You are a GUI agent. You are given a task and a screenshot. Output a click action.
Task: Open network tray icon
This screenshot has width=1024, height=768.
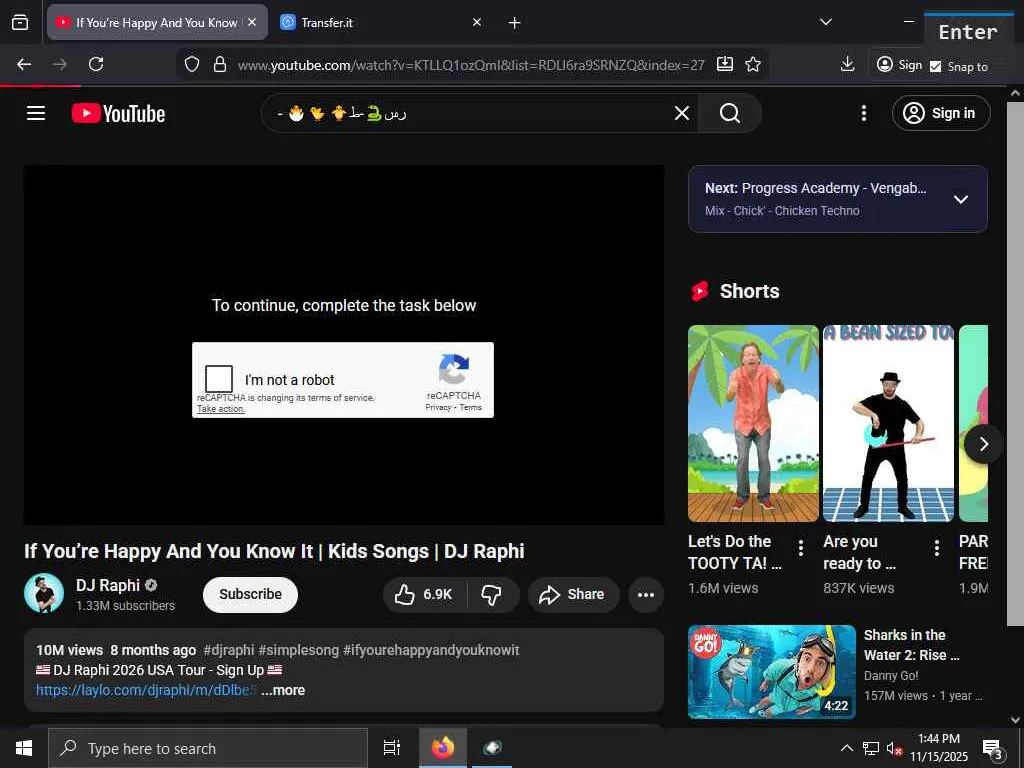(x=871, y=749)
